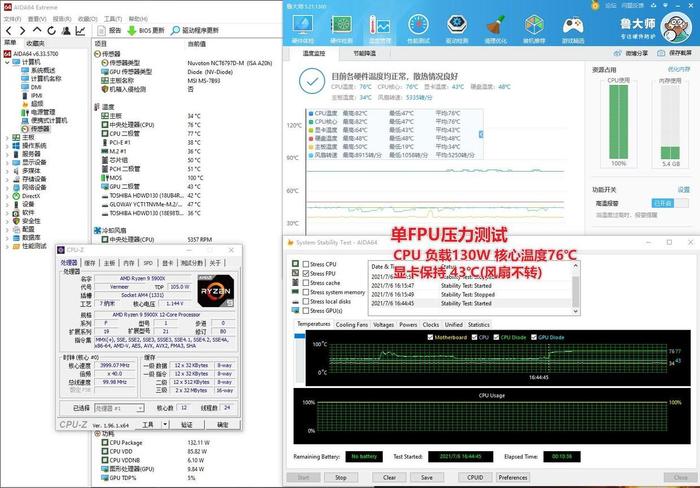The image size is (700, 488).
Task: Open AIDA64 文件(F) menu
Action: (12, 19)
